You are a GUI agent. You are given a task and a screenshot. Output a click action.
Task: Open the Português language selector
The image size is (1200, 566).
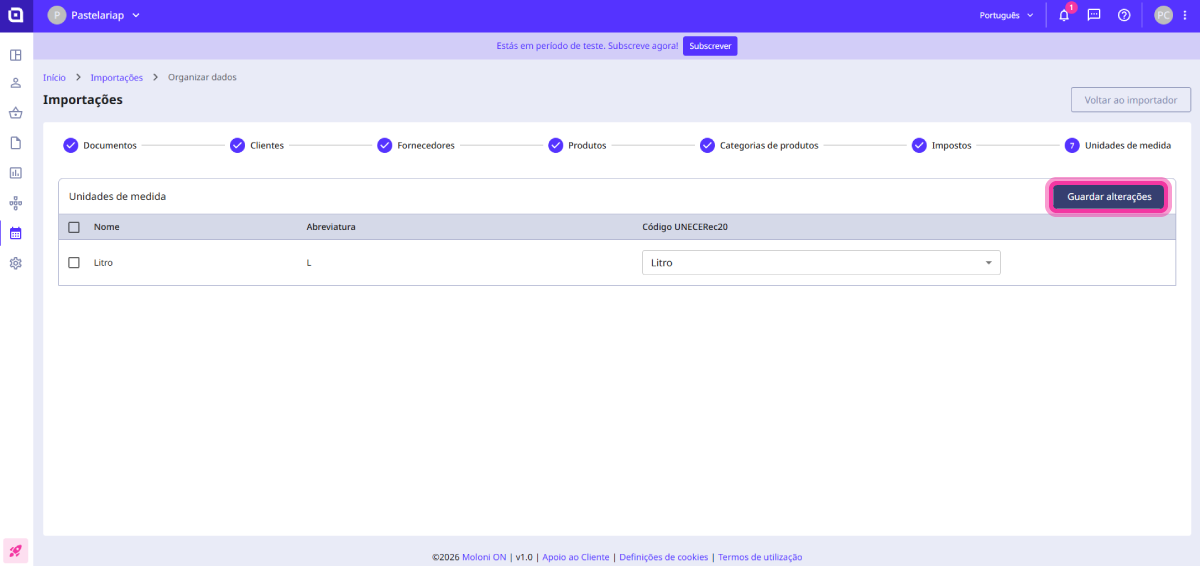1005,16
